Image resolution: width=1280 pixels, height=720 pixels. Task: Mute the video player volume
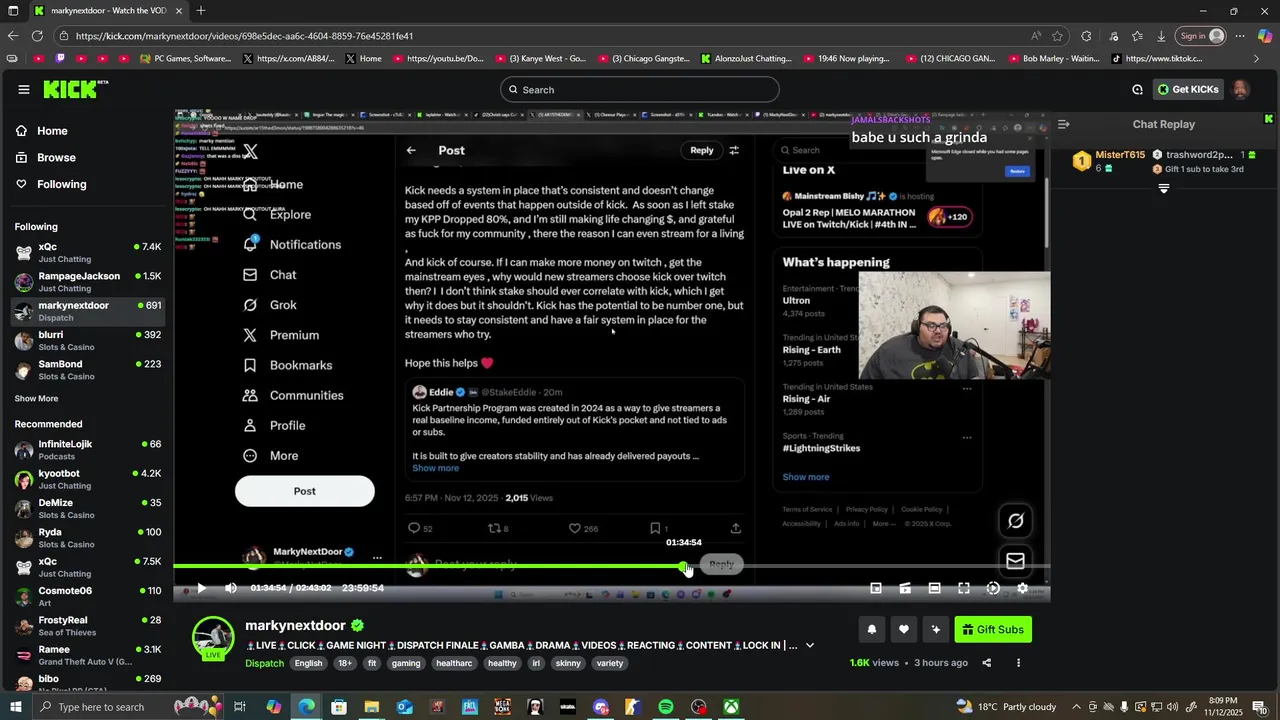click(231, 588)
